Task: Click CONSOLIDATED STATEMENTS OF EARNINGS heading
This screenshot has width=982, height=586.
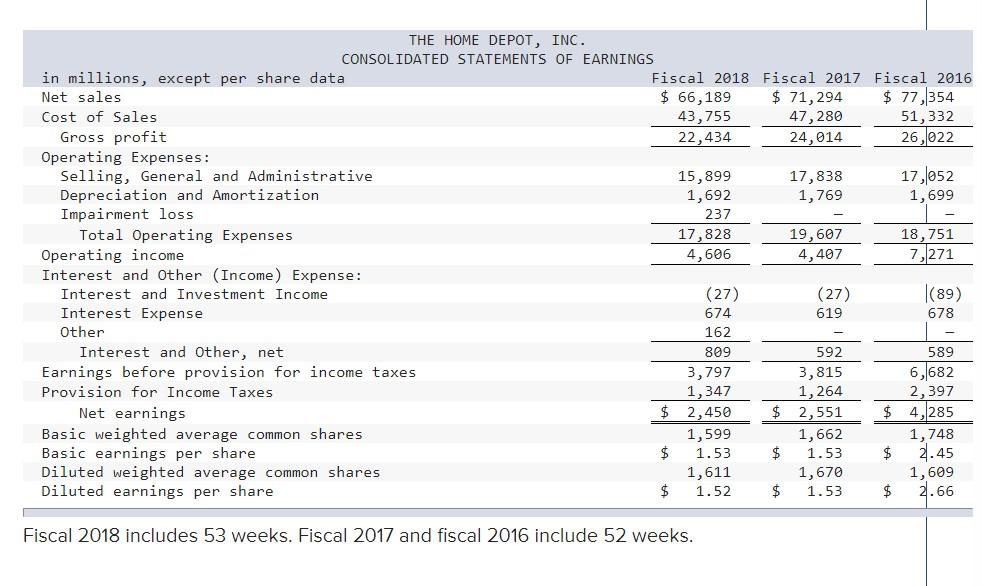Action: (x=497, y=59)
